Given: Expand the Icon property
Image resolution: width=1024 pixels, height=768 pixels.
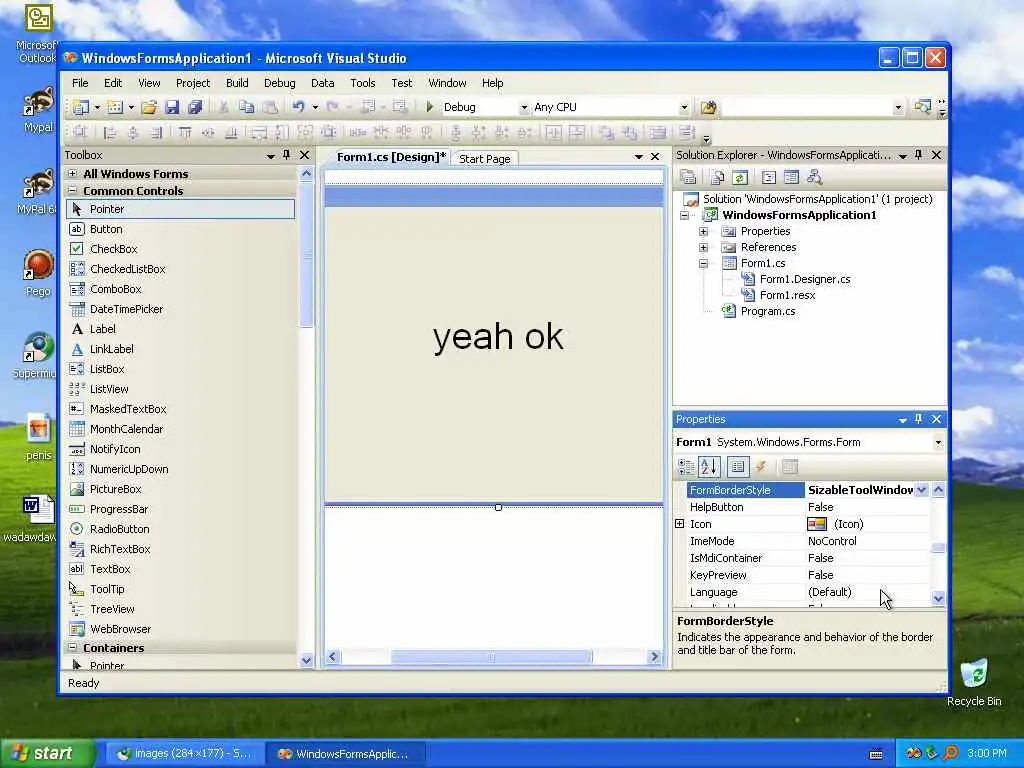Looking at the screenshot, I should [x=679, y=524].
